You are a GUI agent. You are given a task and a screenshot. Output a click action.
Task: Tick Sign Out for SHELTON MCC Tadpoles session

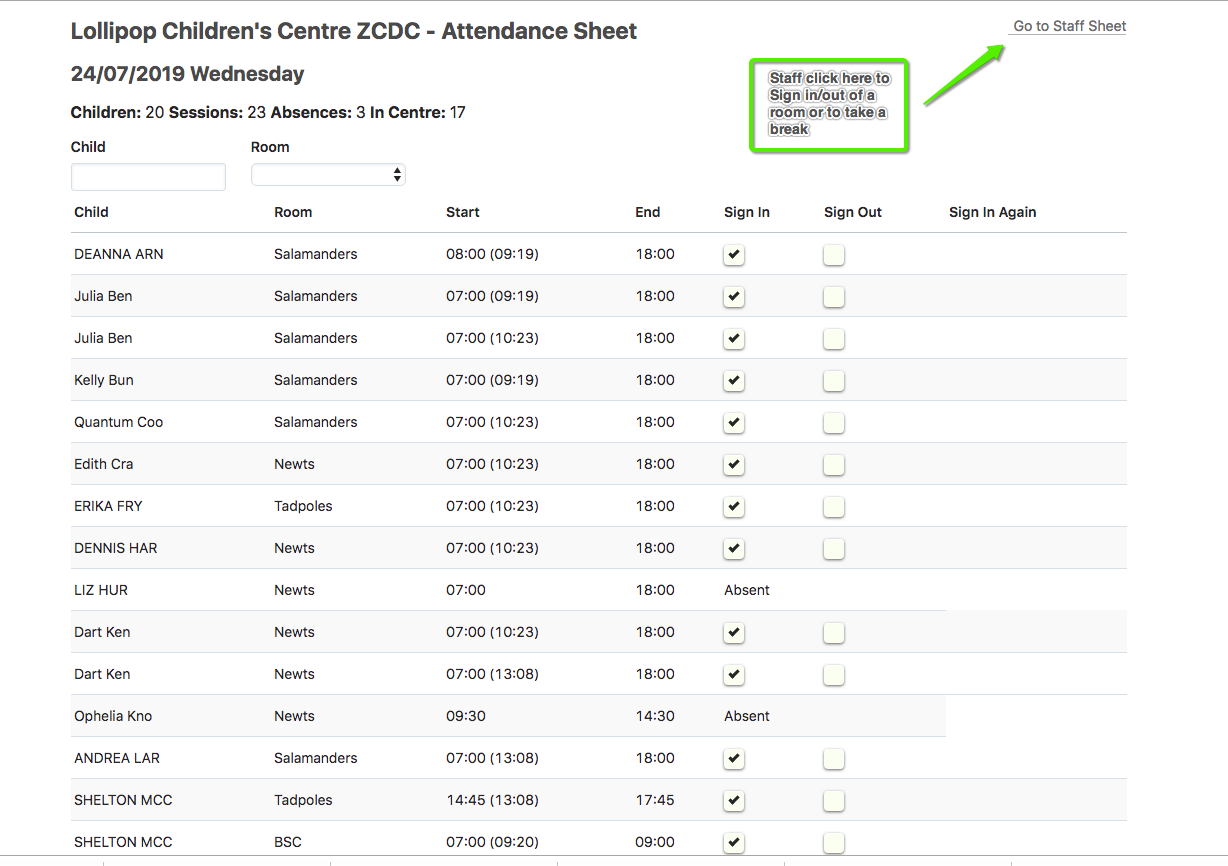tap(834, 801)
